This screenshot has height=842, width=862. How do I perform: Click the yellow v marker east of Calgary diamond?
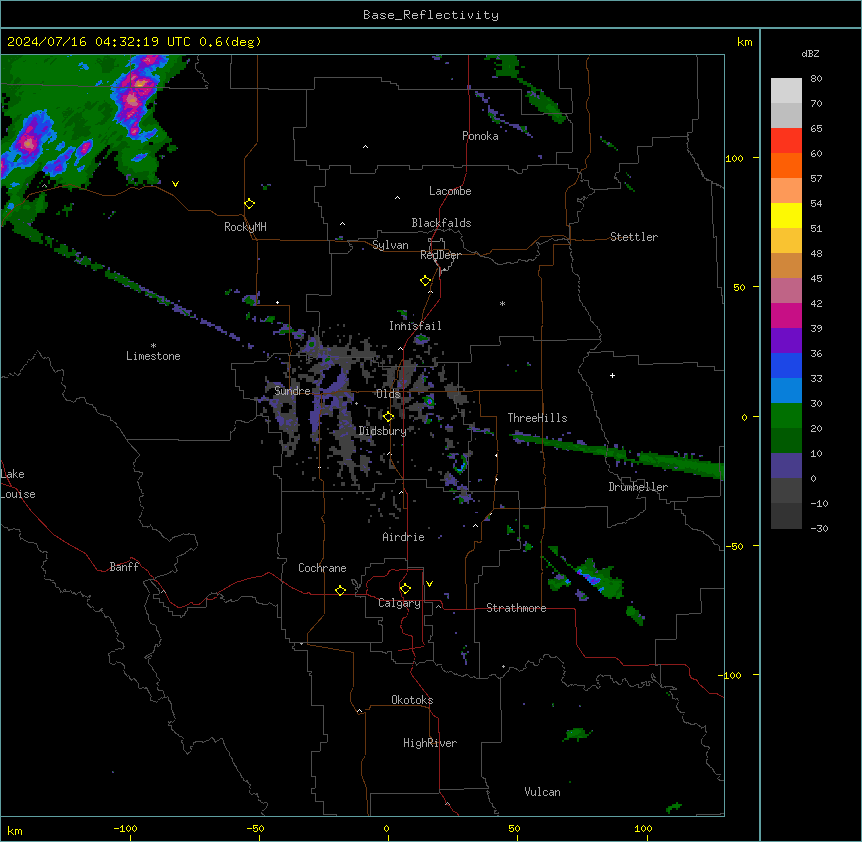429,584
